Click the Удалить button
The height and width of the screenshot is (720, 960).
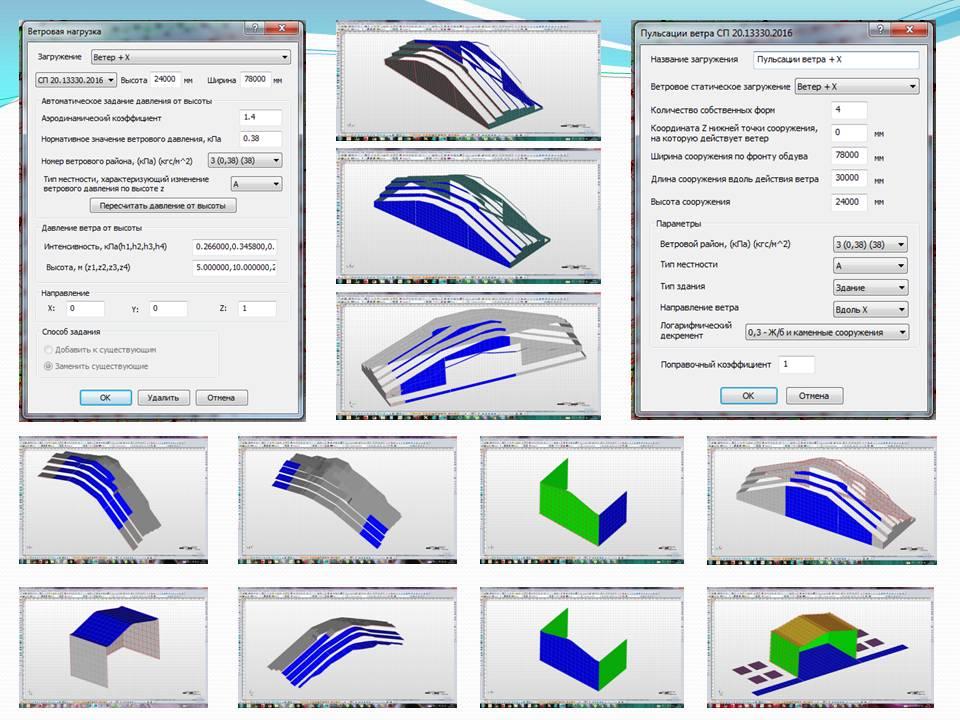(163, 397)
